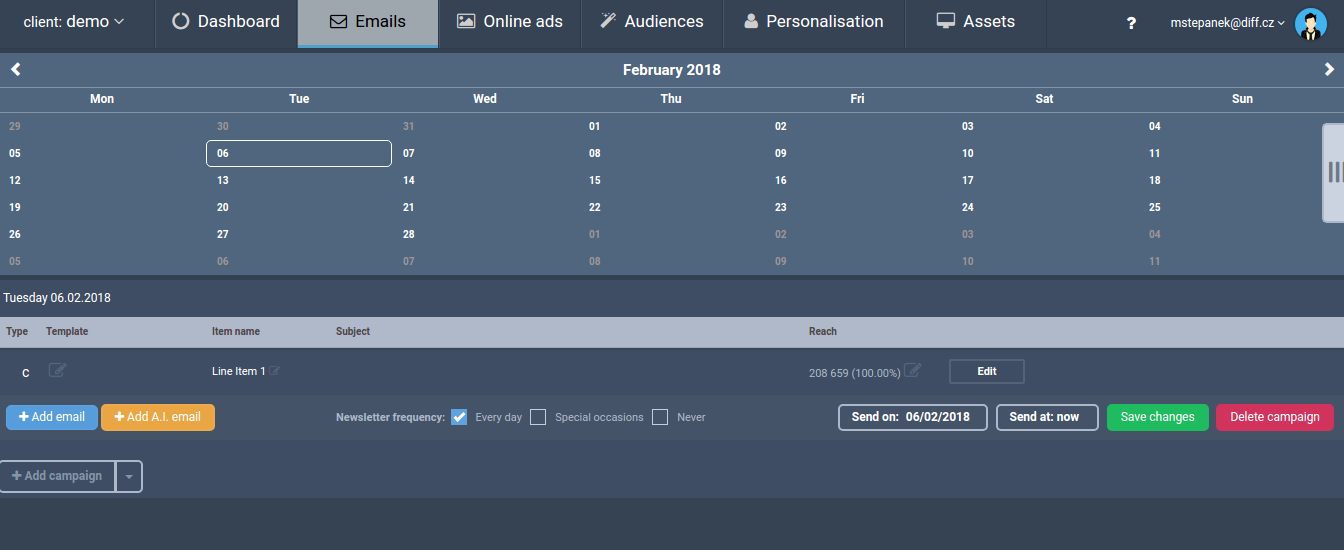Open the Dashboard tab
Screen dimensions: 1344x550
(226, 23)
